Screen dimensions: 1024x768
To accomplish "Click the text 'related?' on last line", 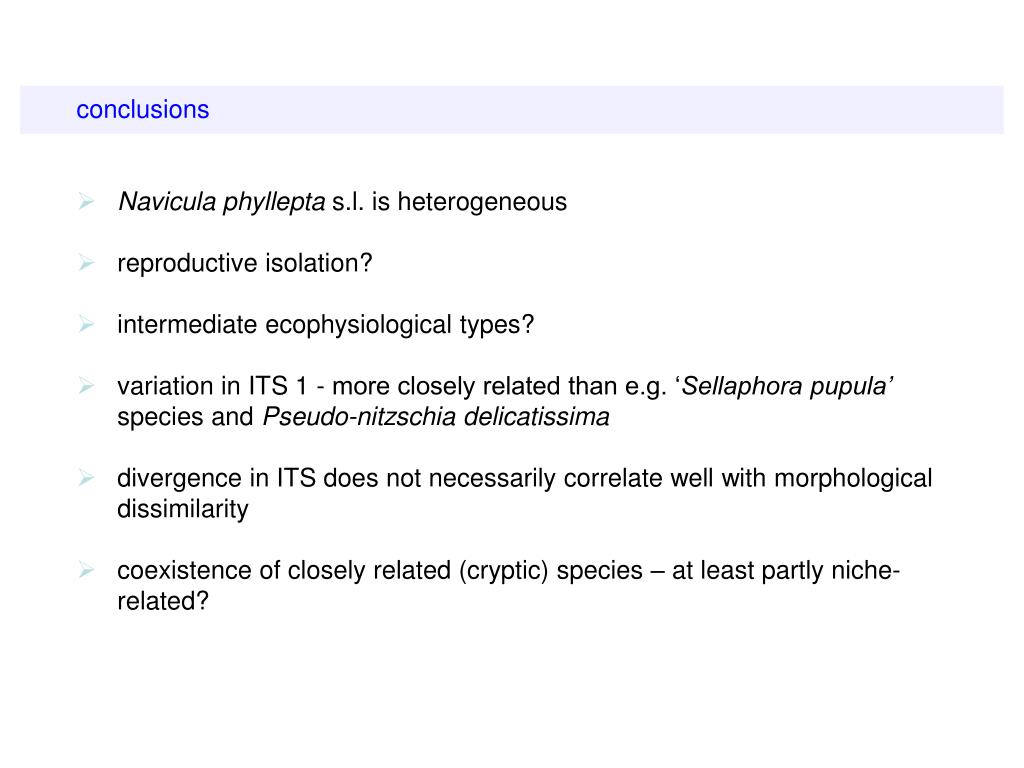I will (x=163, y=601).
